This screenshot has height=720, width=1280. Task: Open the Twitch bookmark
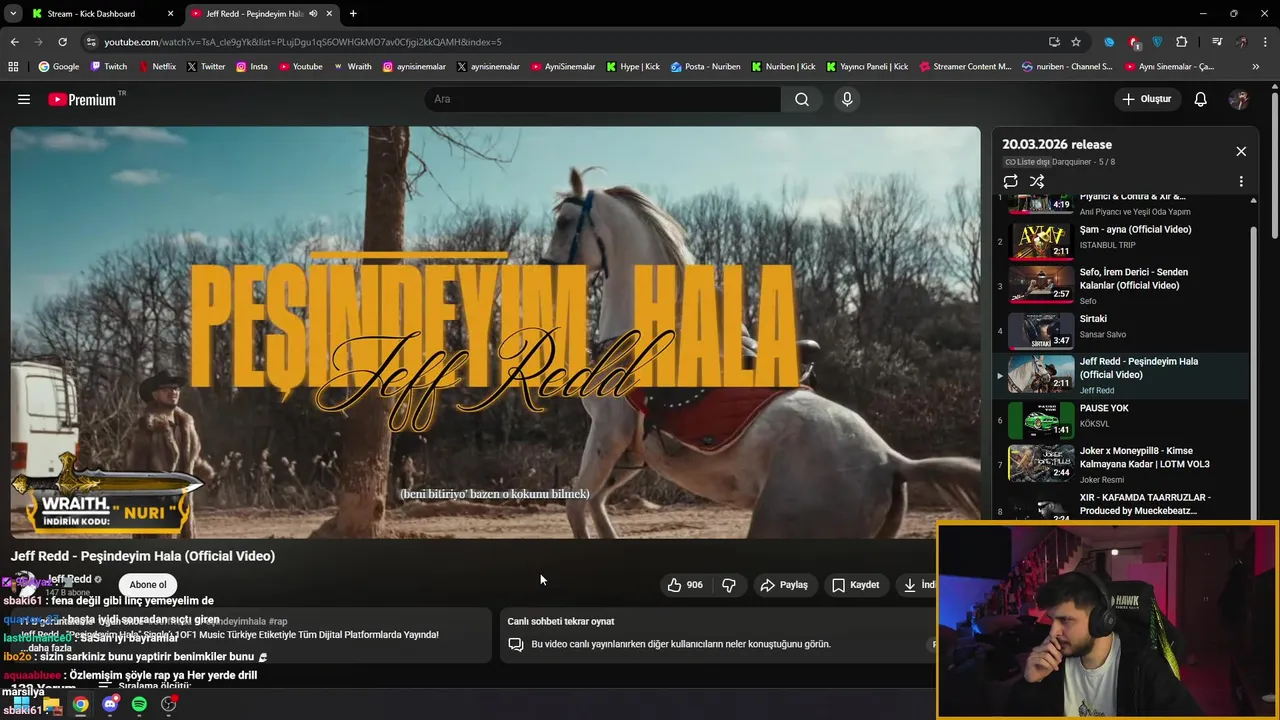(x=109, y=67)
